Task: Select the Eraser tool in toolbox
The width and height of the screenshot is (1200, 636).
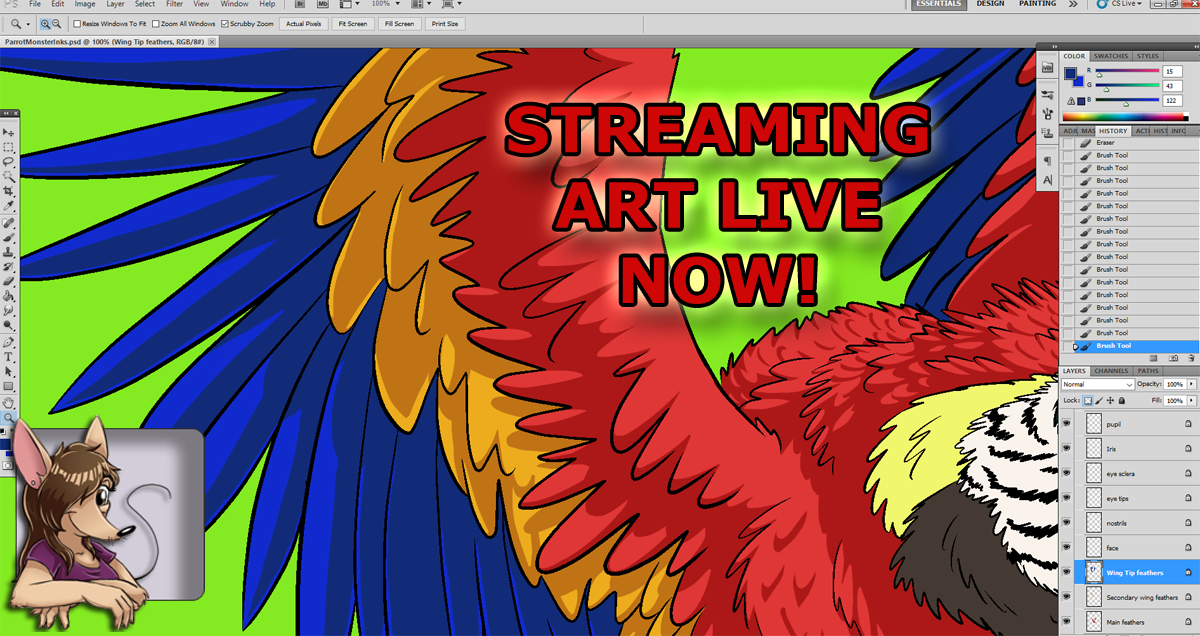Action: coord(9,281)
